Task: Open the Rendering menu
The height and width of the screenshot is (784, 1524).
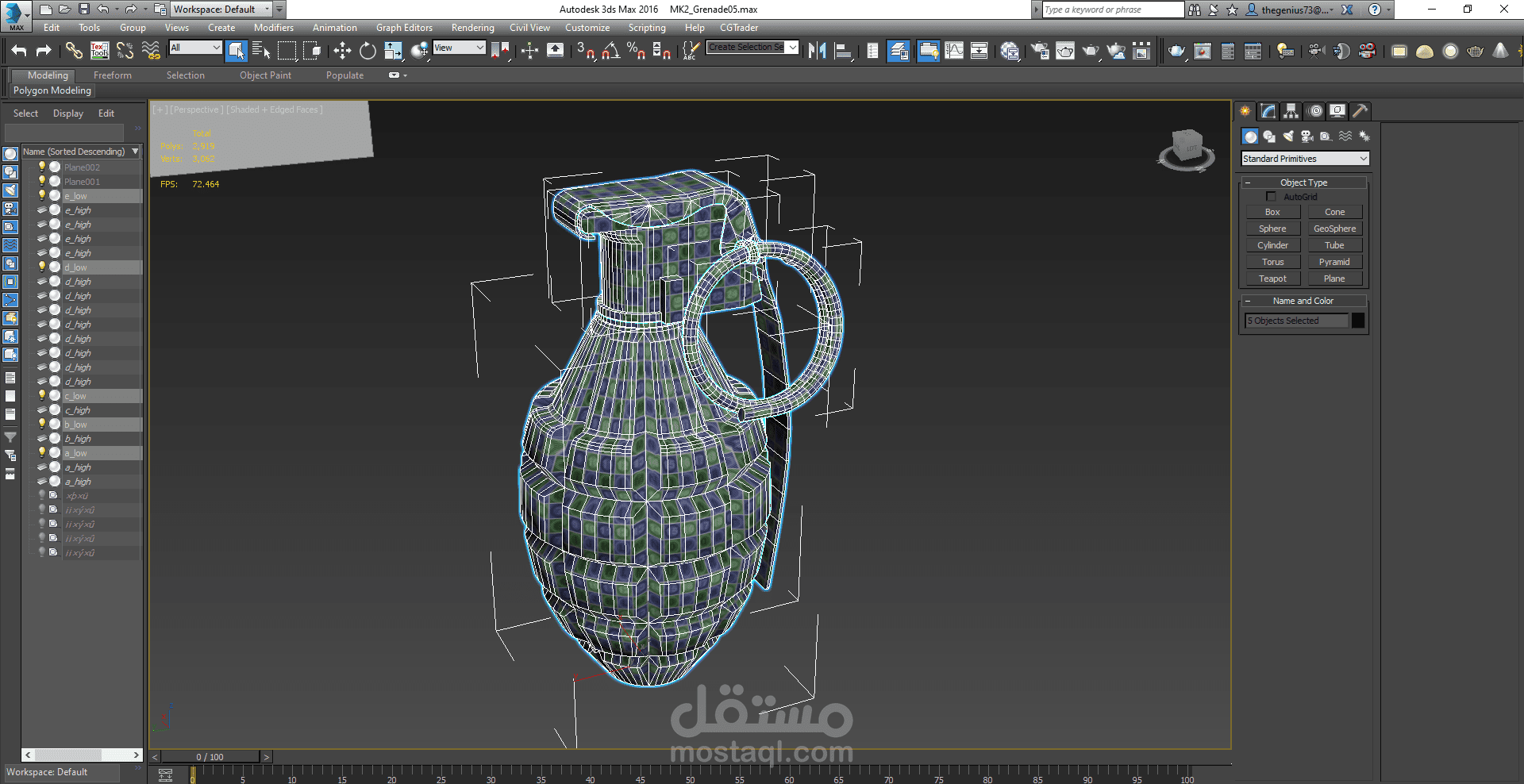Action: click(473, 28)
